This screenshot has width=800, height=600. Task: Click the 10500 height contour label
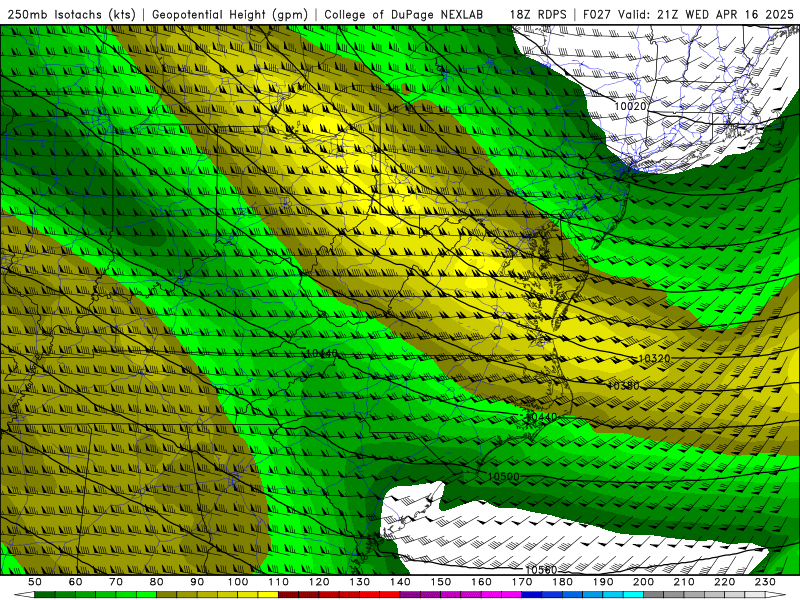(x=504, y=477)
